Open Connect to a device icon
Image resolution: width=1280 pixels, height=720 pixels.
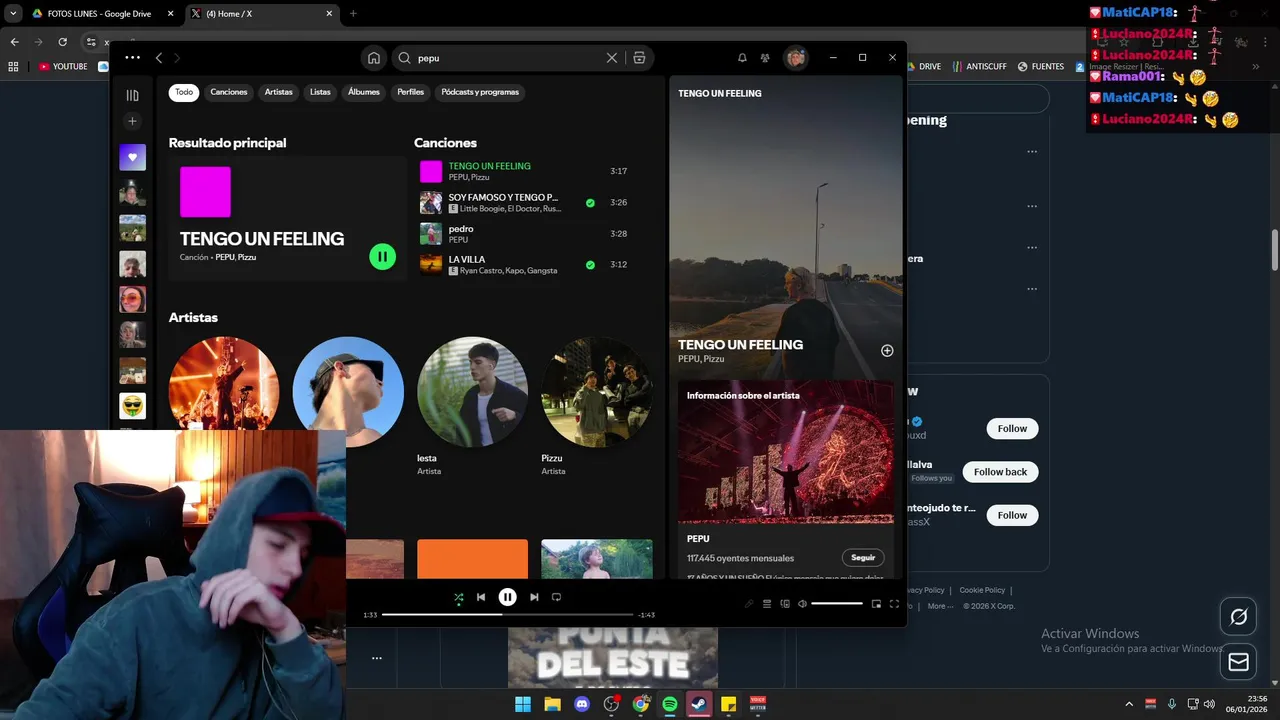click(785, 604)
